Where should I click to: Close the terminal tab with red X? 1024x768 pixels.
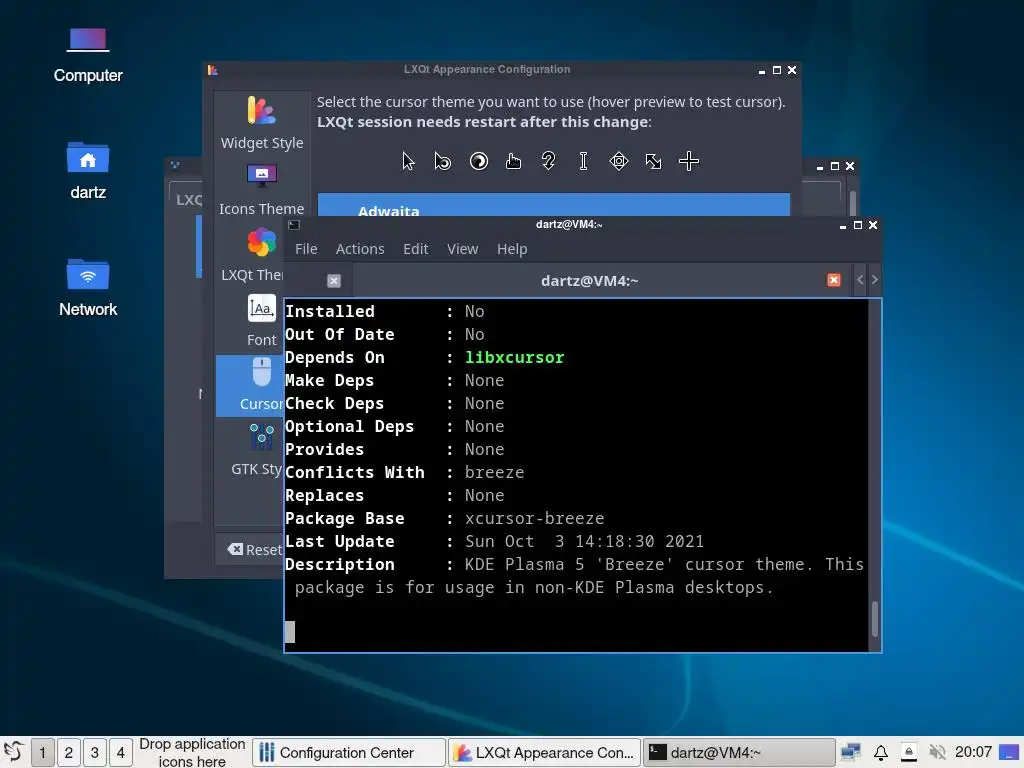point(834,280)
